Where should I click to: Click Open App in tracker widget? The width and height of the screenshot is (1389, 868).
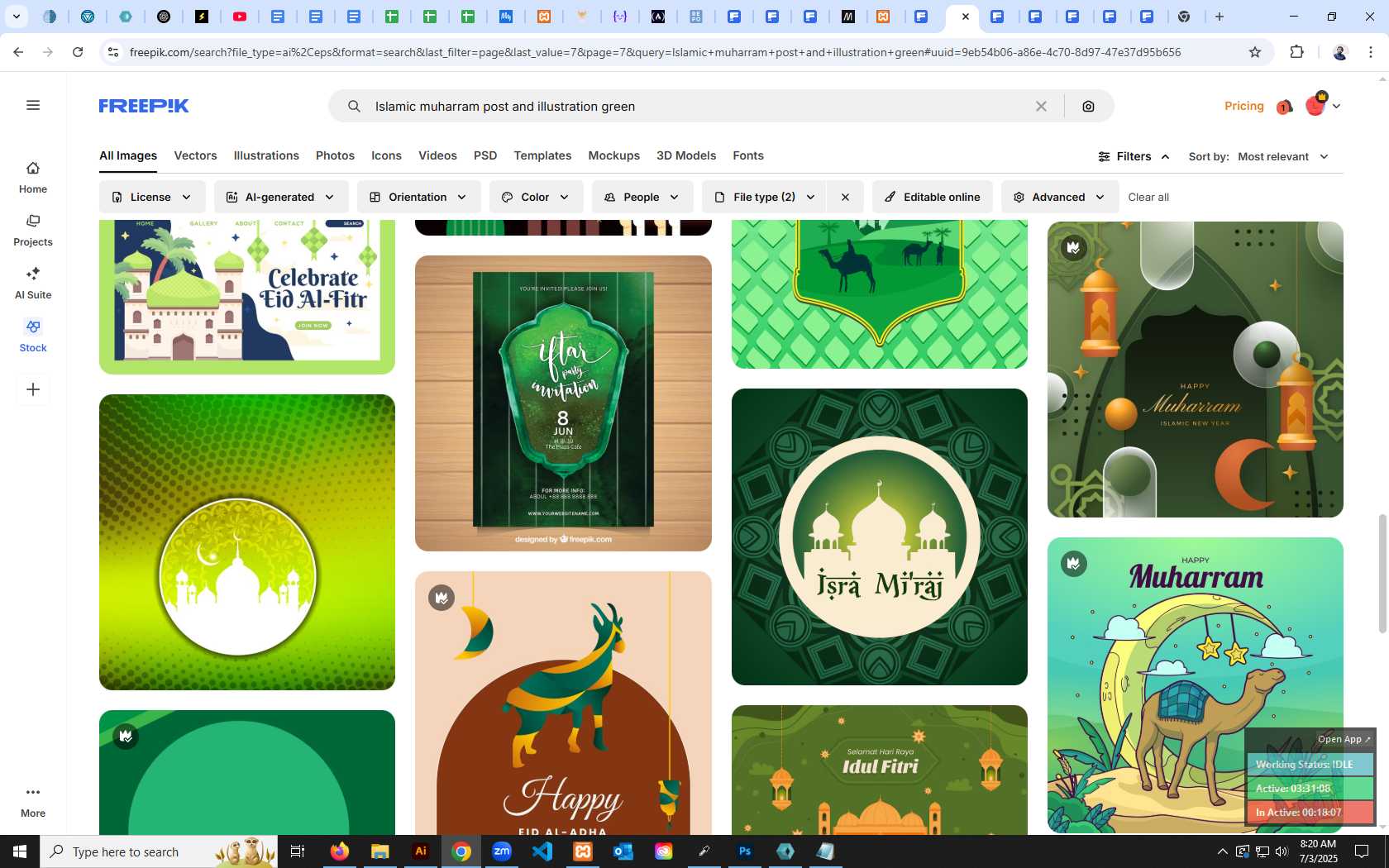tap(1344, 739)
